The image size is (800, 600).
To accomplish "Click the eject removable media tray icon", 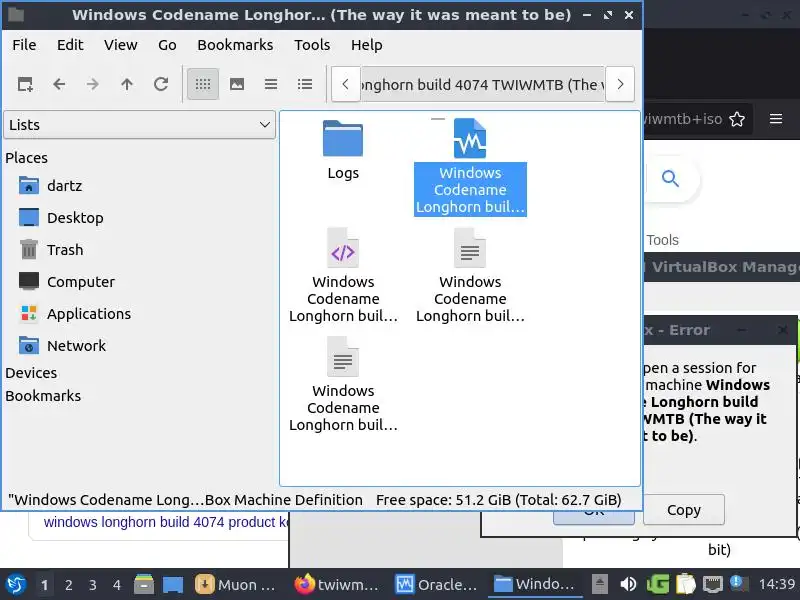I will point(600,584).
